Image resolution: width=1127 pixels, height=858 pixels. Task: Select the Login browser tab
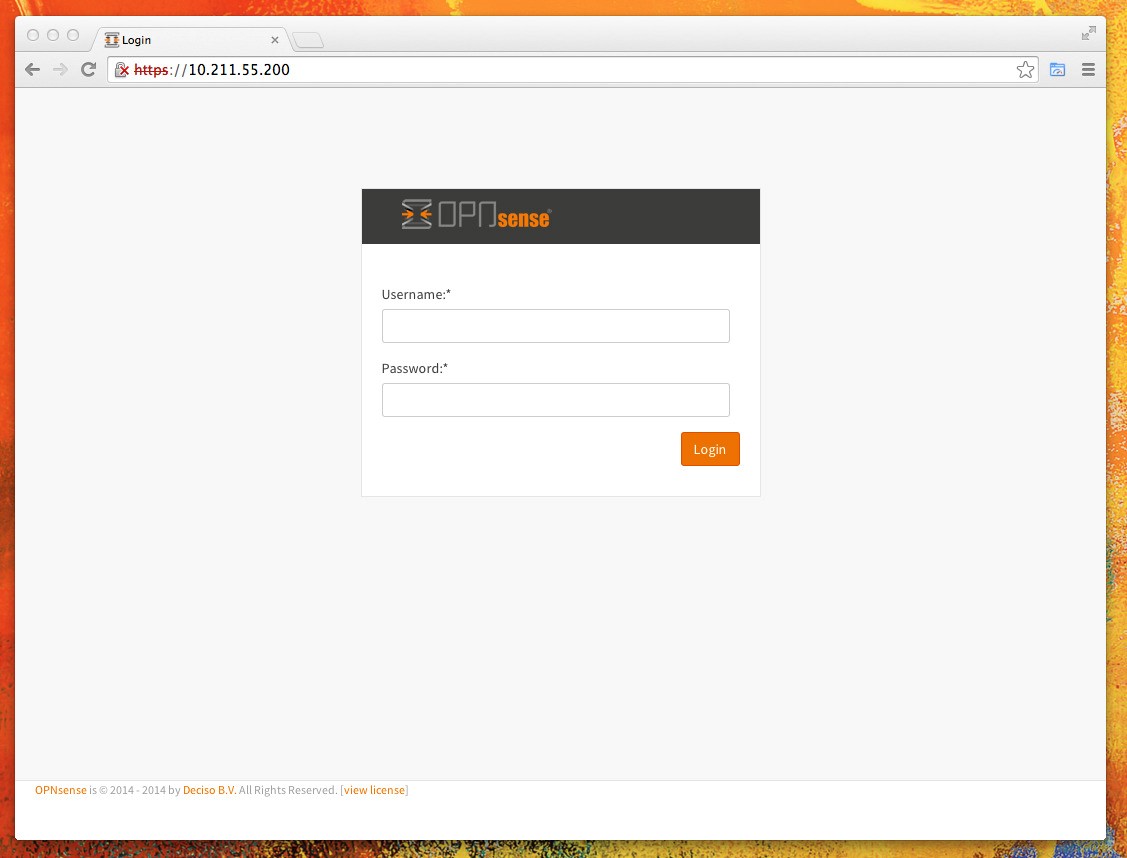[190, 40]
